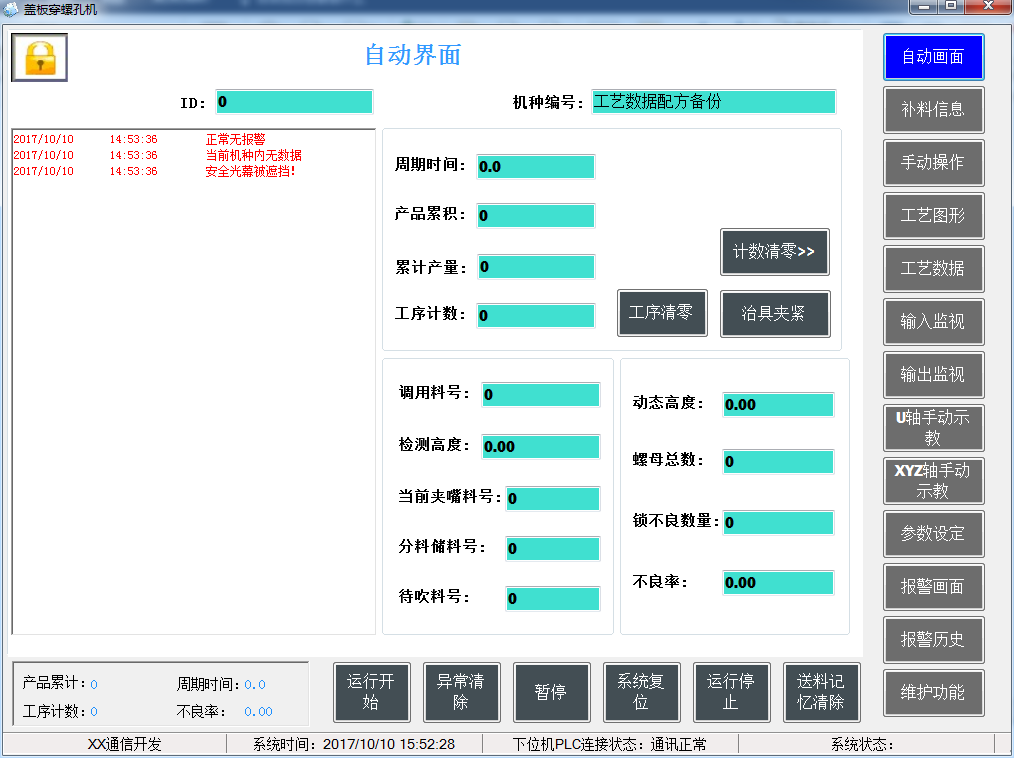Activate the 治具夹紧 fixture clamp

tap(775, 313)
